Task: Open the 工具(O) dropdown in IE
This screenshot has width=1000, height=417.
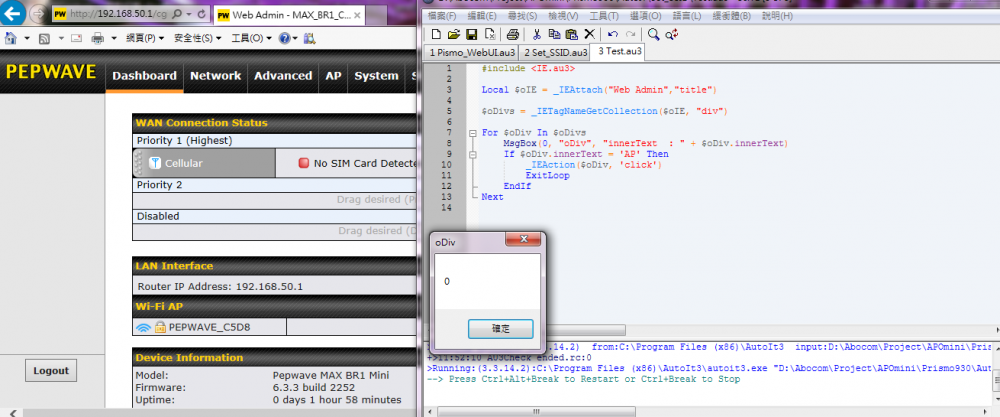Action: (252, 38)
